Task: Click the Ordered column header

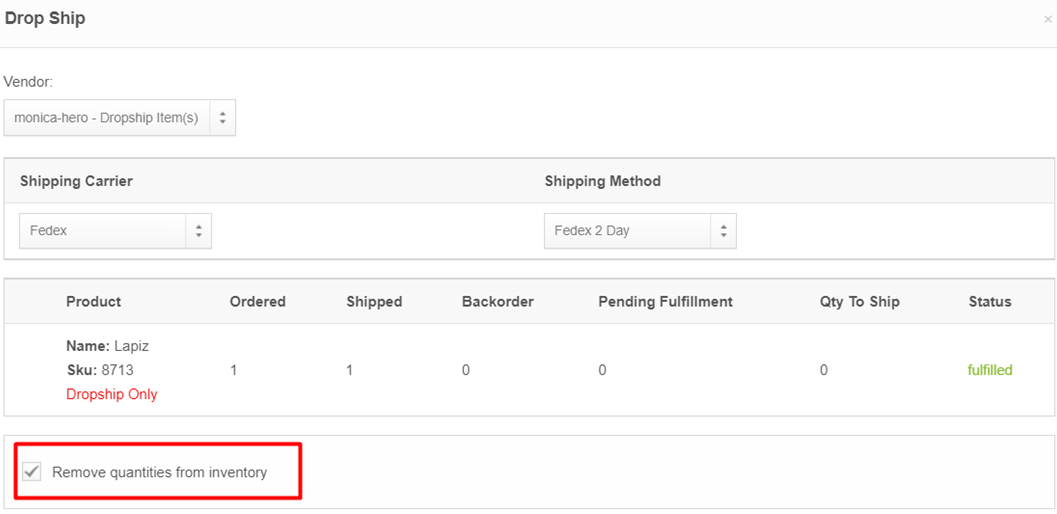Action: pyautogui.click(x=257, y=302)
